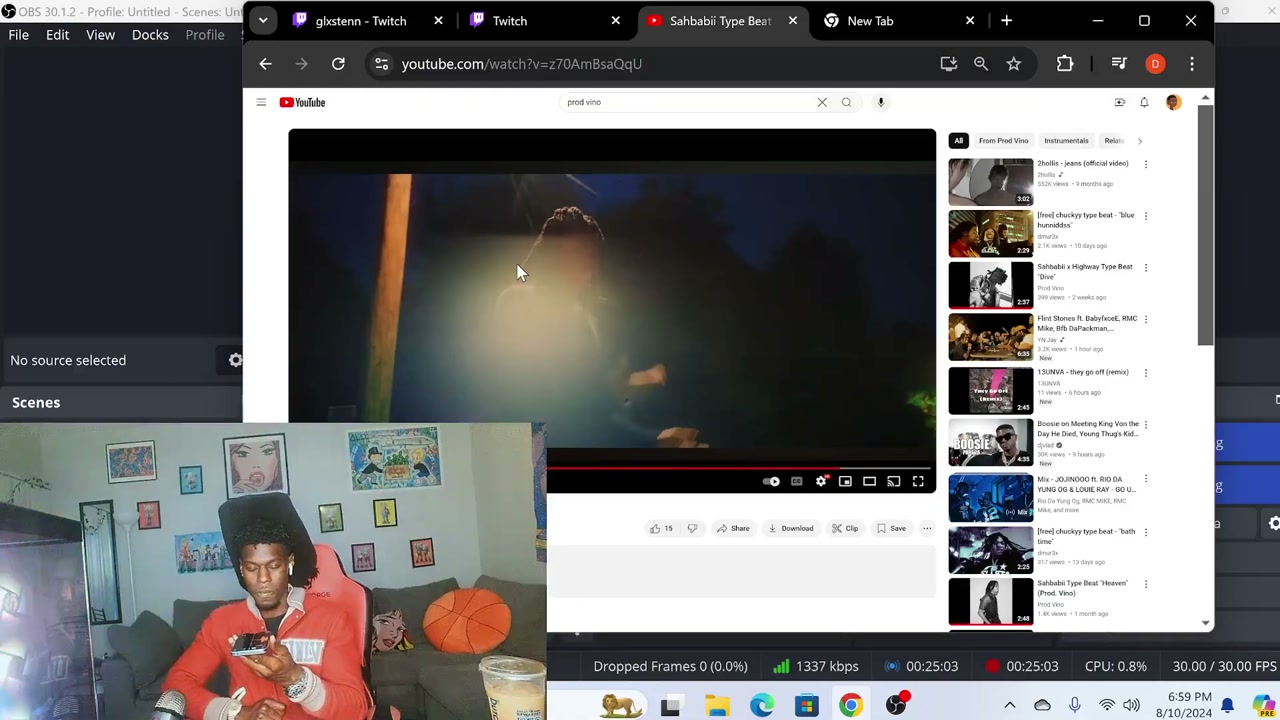Viewport: 1280px width, 720px height.
Task: Enable miniplayer in the video player
Action: coord(845,482)
